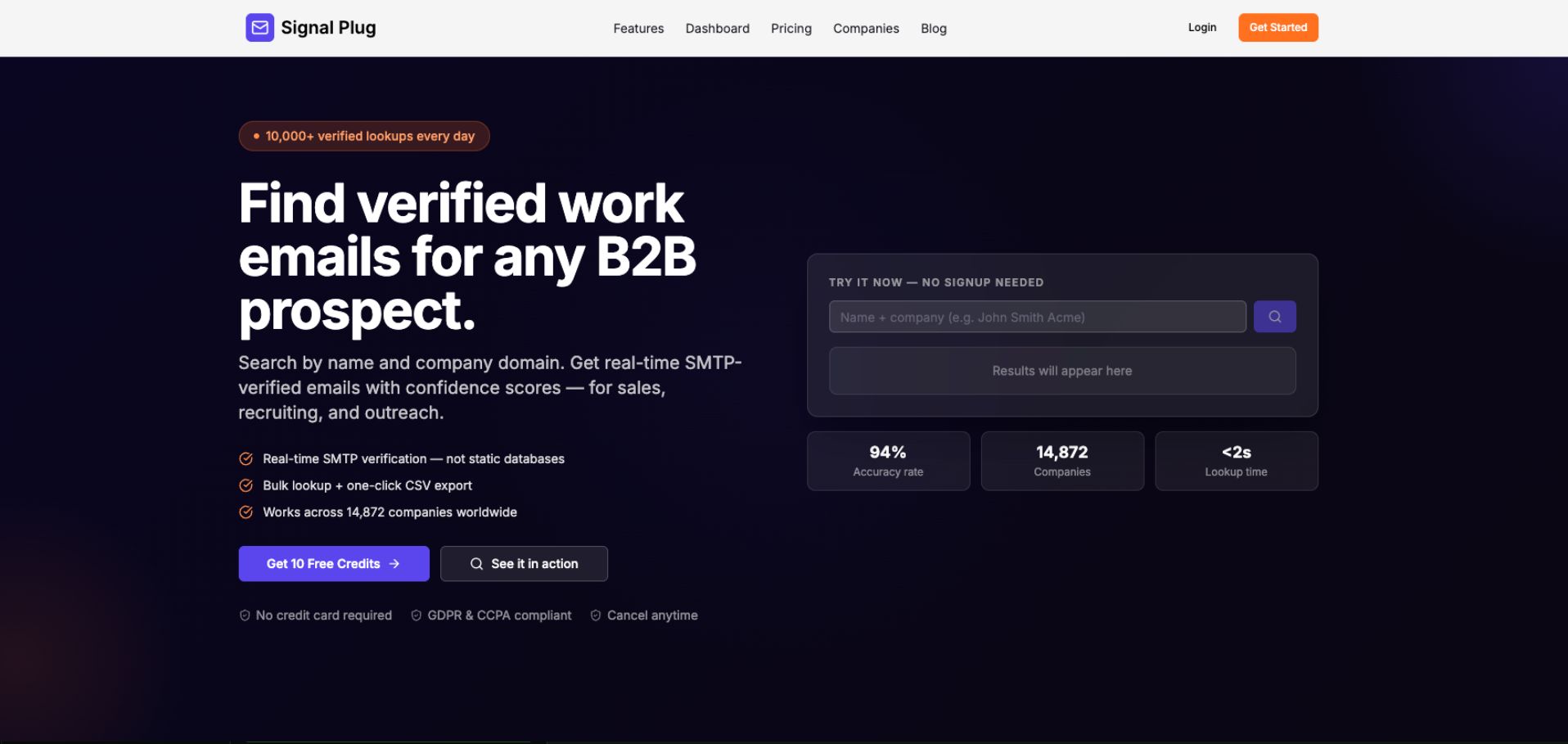Screen dimensions: 1568x744
Task: Navigate to Companies in the top nav
Action: [x=866, y=29]
